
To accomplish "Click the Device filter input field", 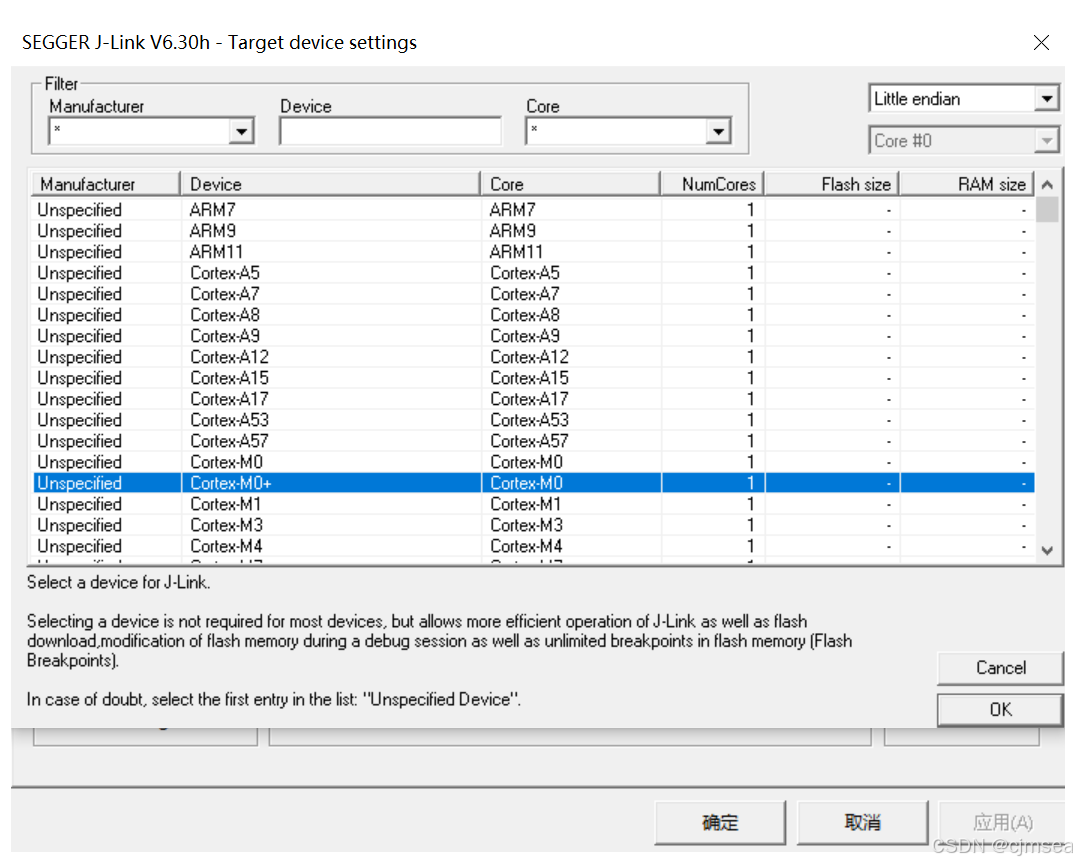I will (390, 131).
